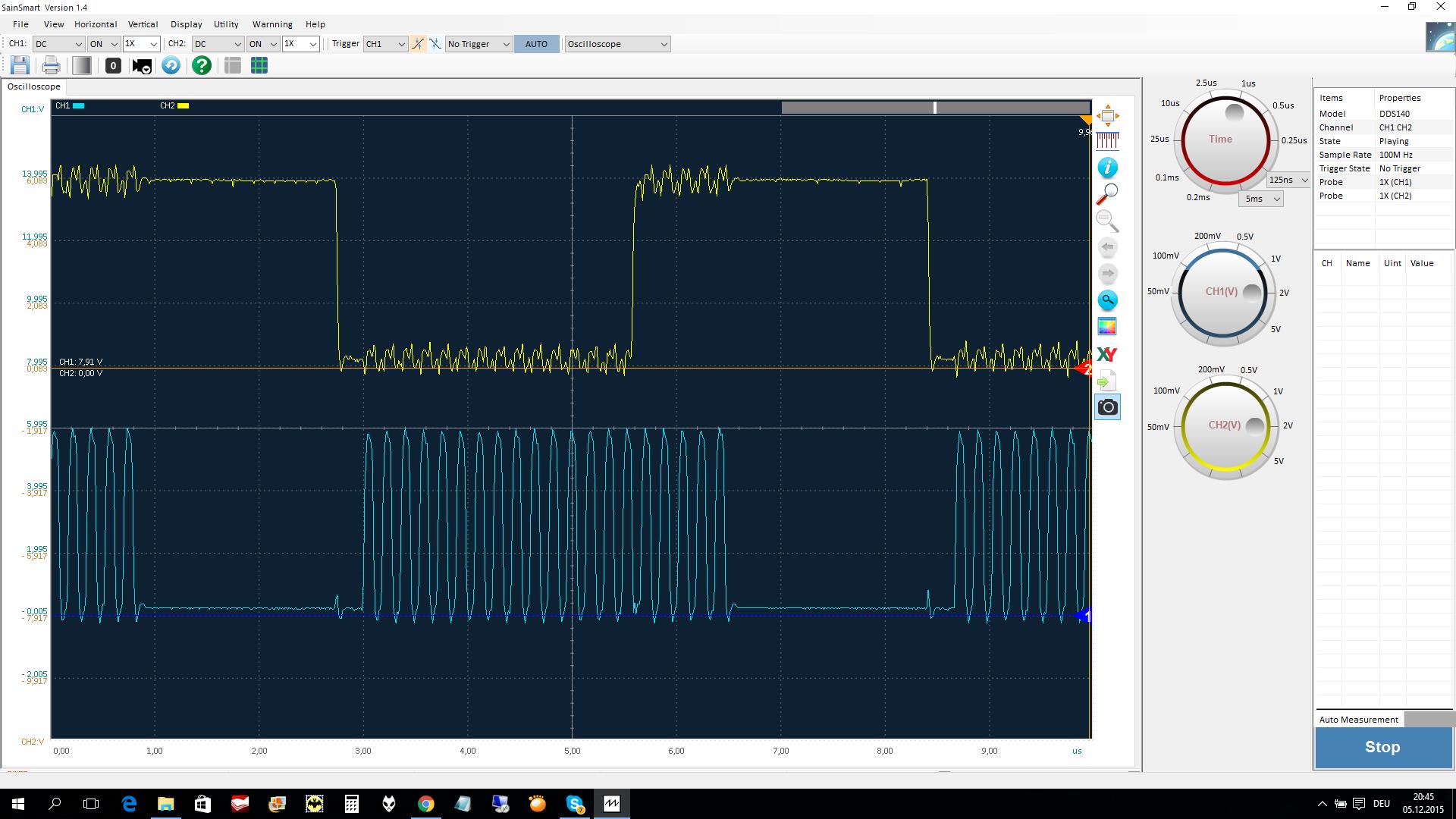
Task: Open the View menu
Action: 54,24
